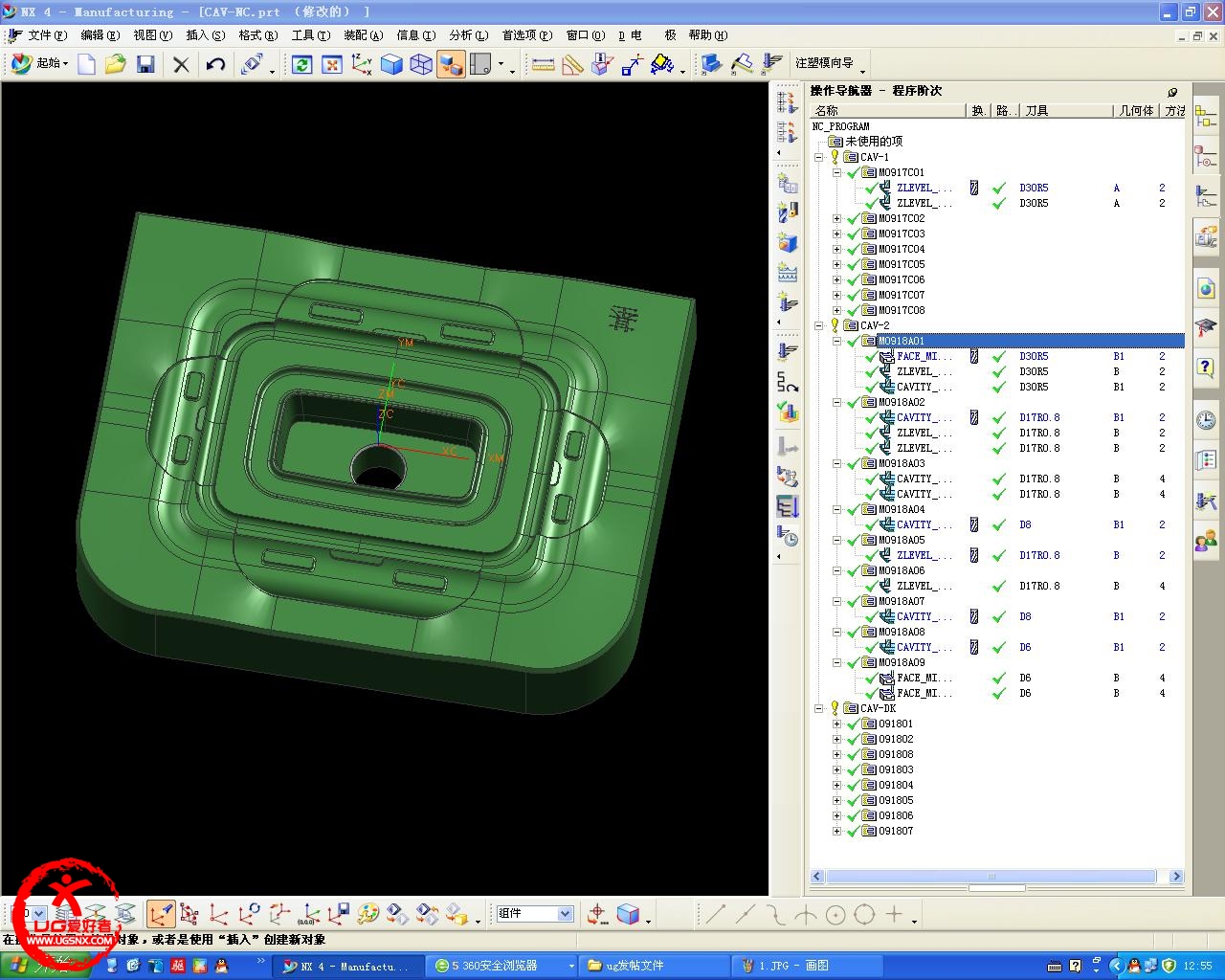
Task: Open the Help question mark tab
Action: (1206, 367)
